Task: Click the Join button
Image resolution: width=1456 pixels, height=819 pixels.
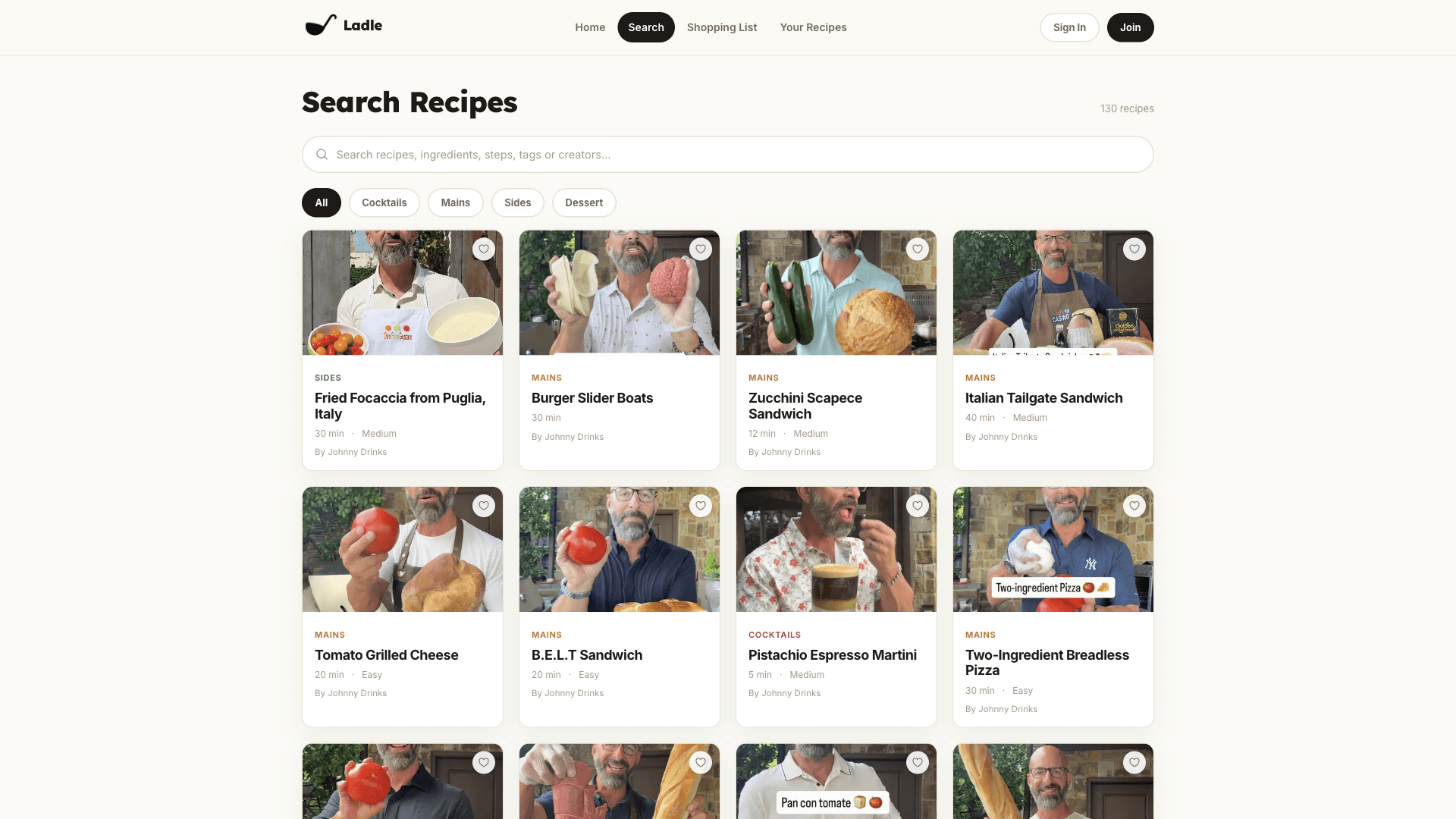Action: point(1130,27)
